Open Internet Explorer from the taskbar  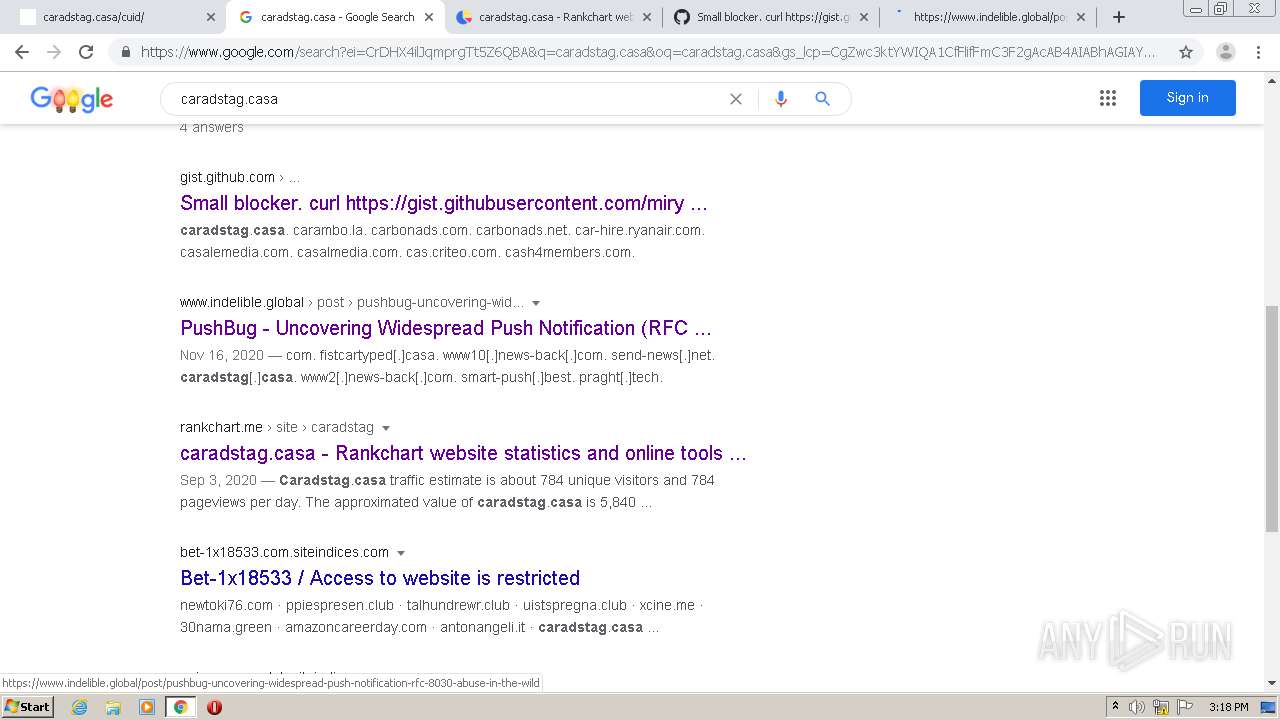80,707
